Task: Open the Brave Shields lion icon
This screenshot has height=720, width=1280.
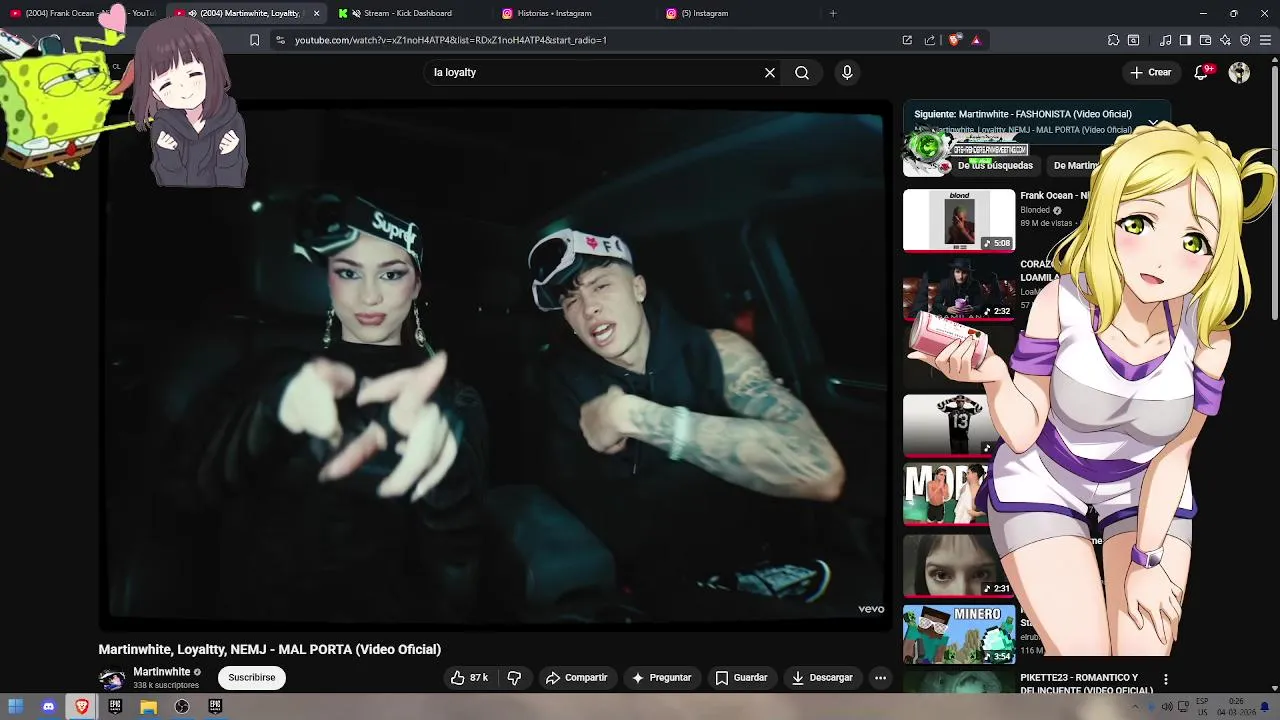Action: 955,40
